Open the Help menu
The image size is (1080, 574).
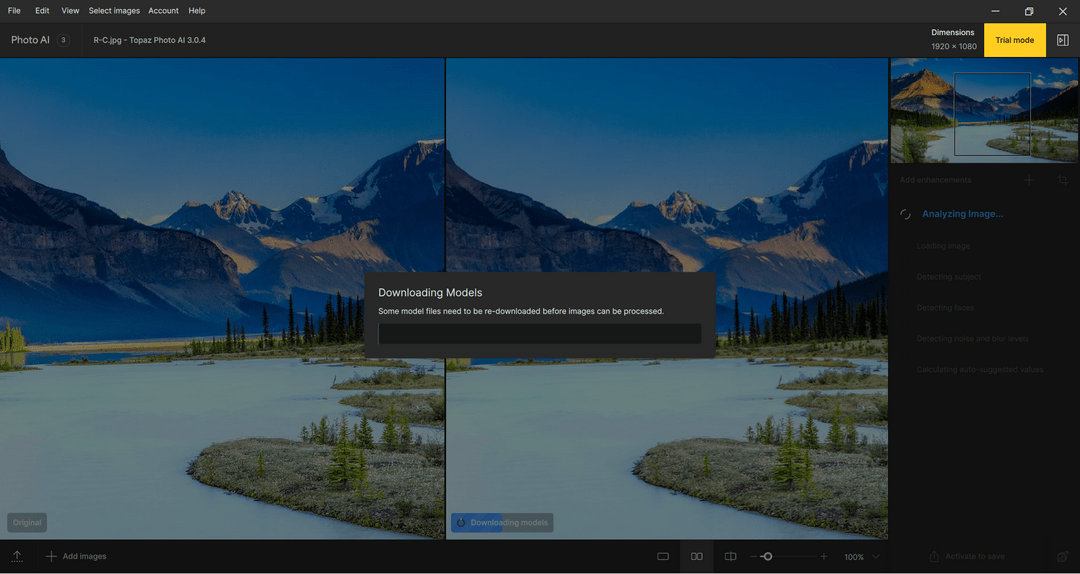point(197,11)
